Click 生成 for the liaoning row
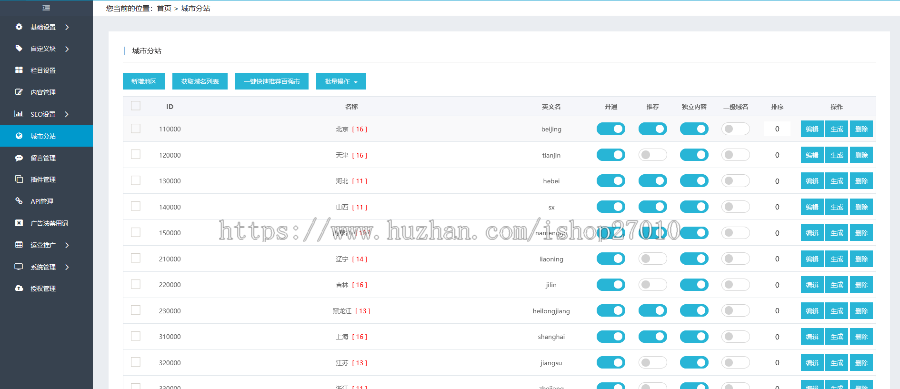 pyautogui.click(x=836, y=259)
